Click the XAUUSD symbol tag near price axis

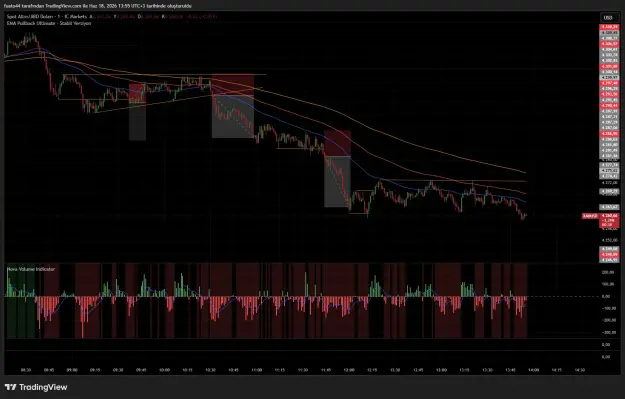(x=590, y=216)
